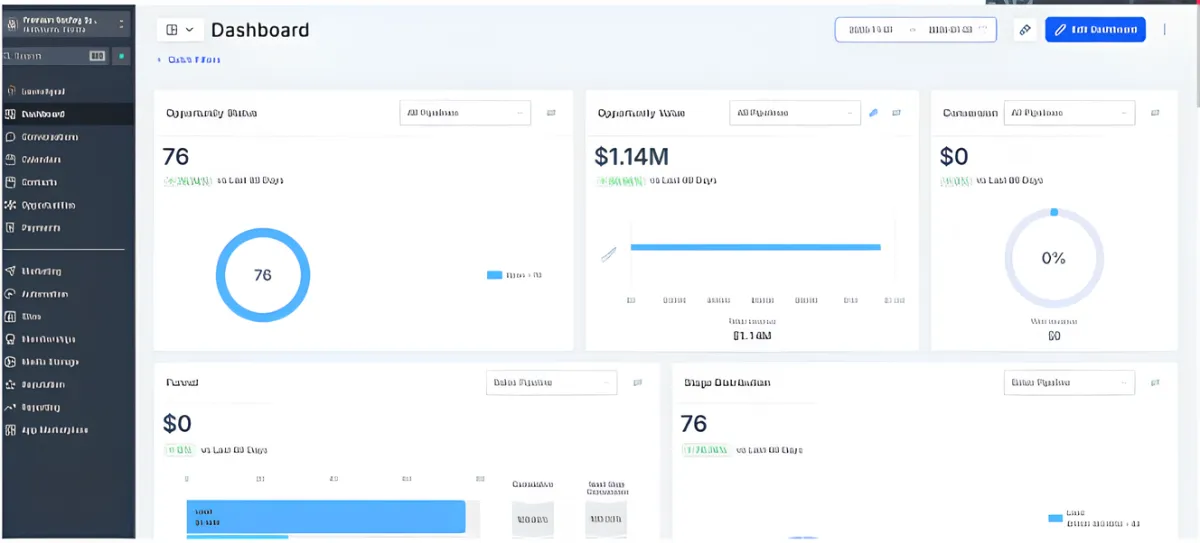Image resolution: width=1200 pixels, height=543 pixels.
Task: Click the share link icon beside Edit Dashboard
Action: [1025, 30]
